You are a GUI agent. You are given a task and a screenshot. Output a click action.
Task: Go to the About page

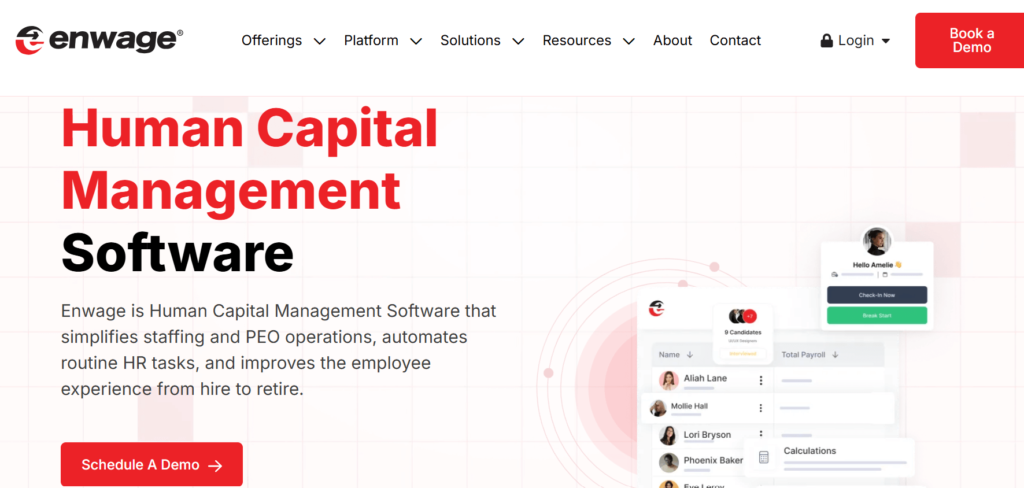coord(672,41)
